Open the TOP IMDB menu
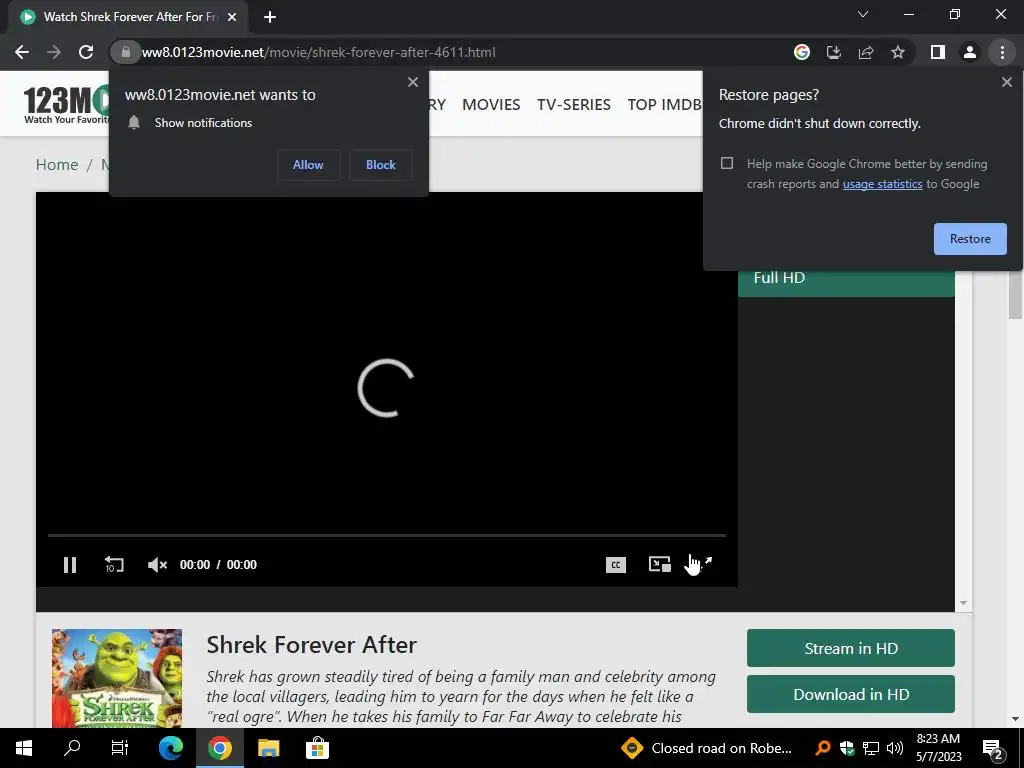This screenshot has width=1024, height=768. coord(664,104)
